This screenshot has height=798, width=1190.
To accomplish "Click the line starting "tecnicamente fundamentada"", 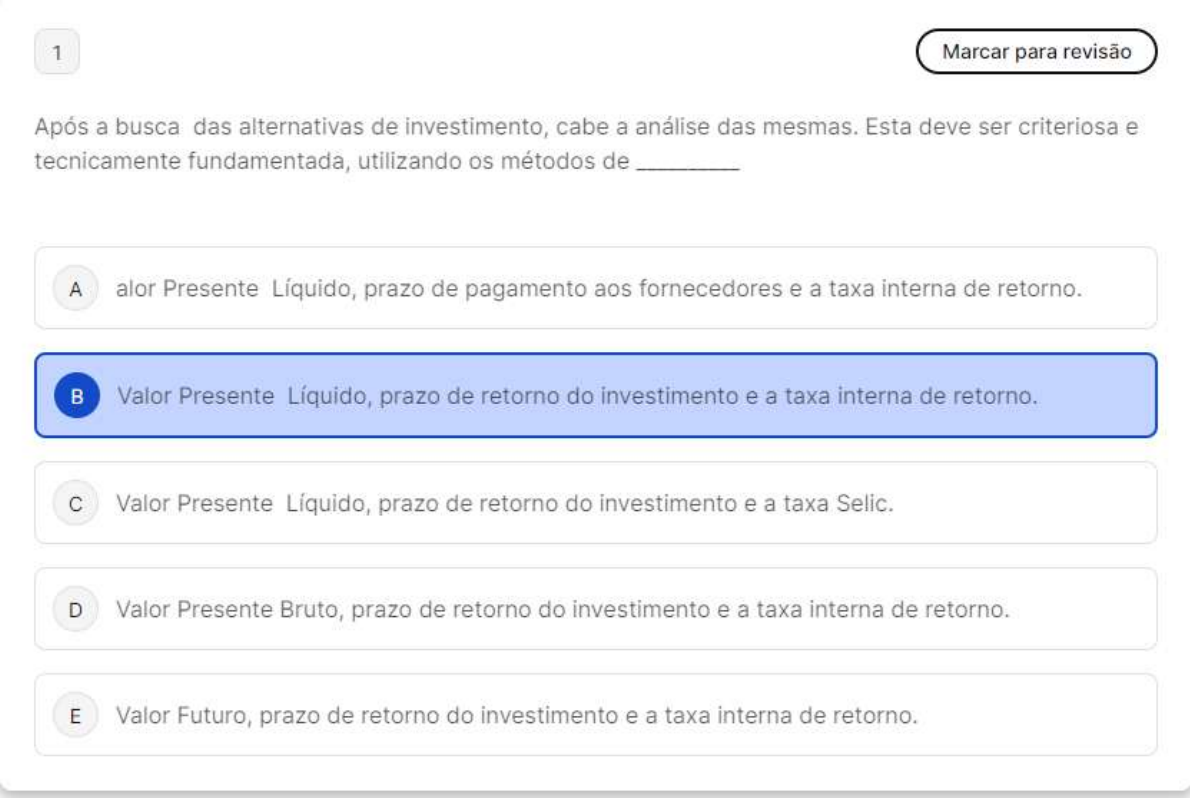I will pyautogui.click(x=330, y=160).
